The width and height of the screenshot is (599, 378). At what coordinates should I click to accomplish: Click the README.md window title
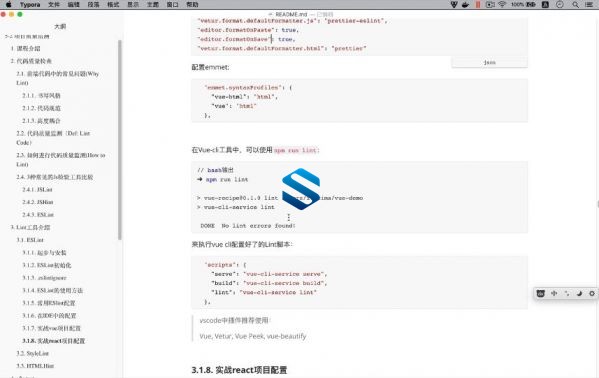coord(291,15)
